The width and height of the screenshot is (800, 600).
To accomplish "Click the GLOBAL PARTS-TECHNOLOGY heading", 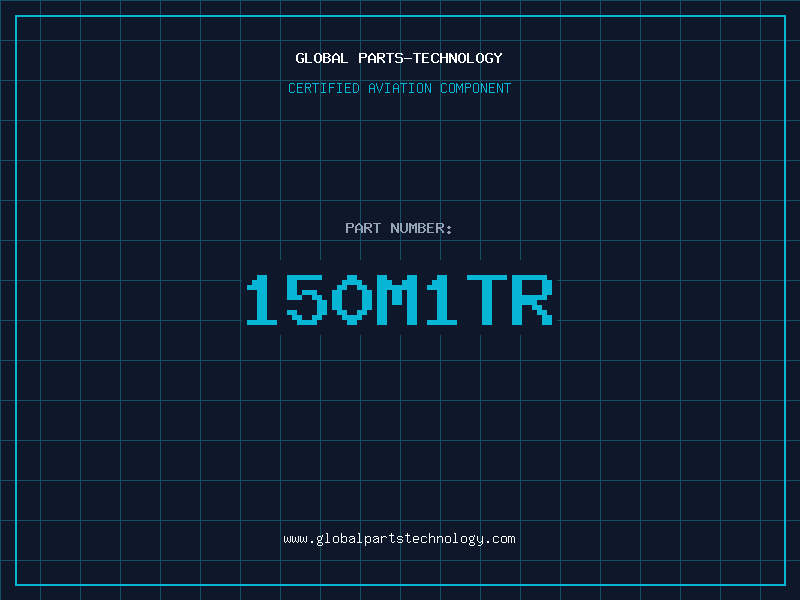I will tap(399, 58).
